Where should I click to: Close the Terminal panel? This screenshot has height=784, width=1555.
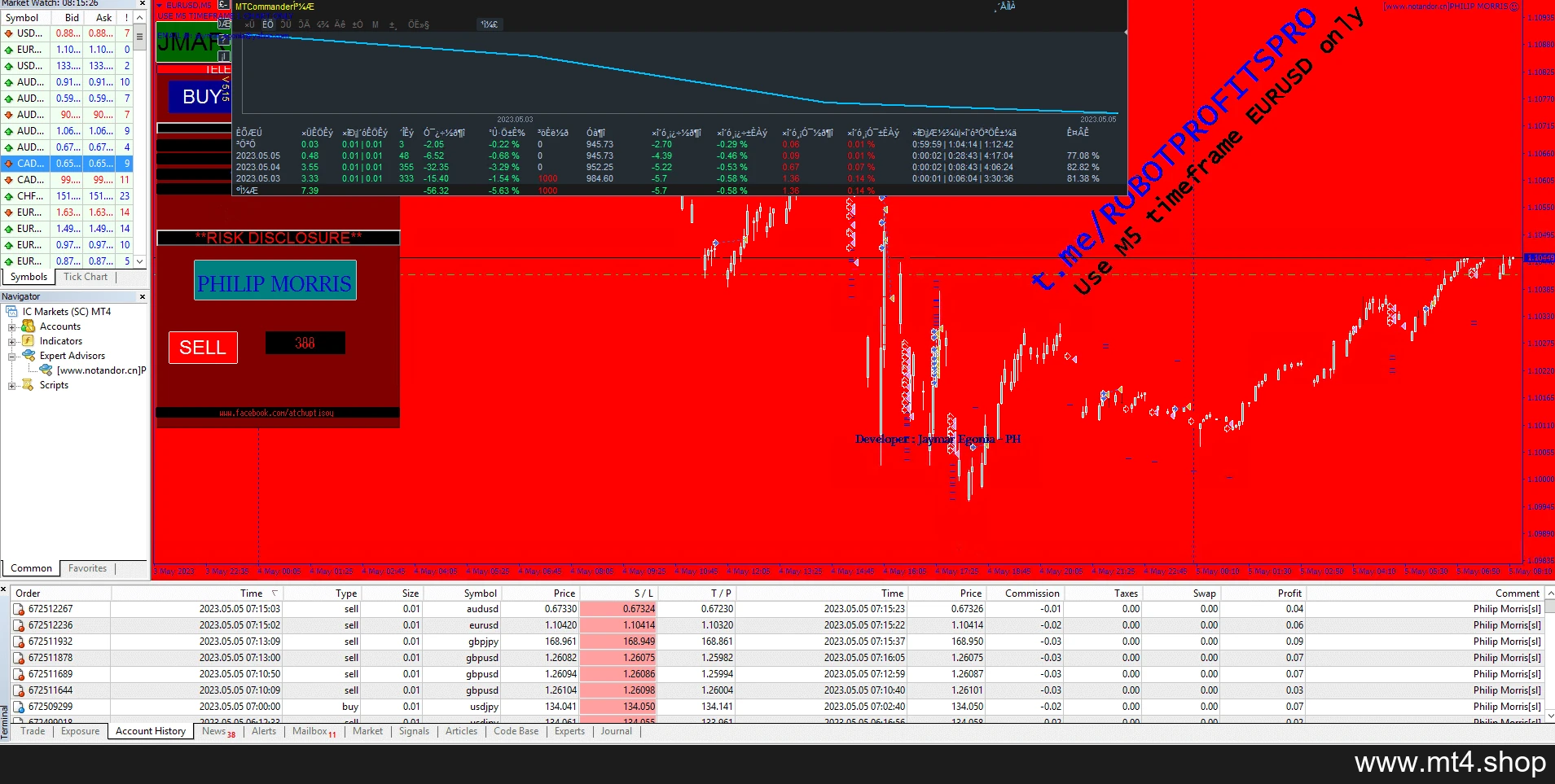(4, 589)
